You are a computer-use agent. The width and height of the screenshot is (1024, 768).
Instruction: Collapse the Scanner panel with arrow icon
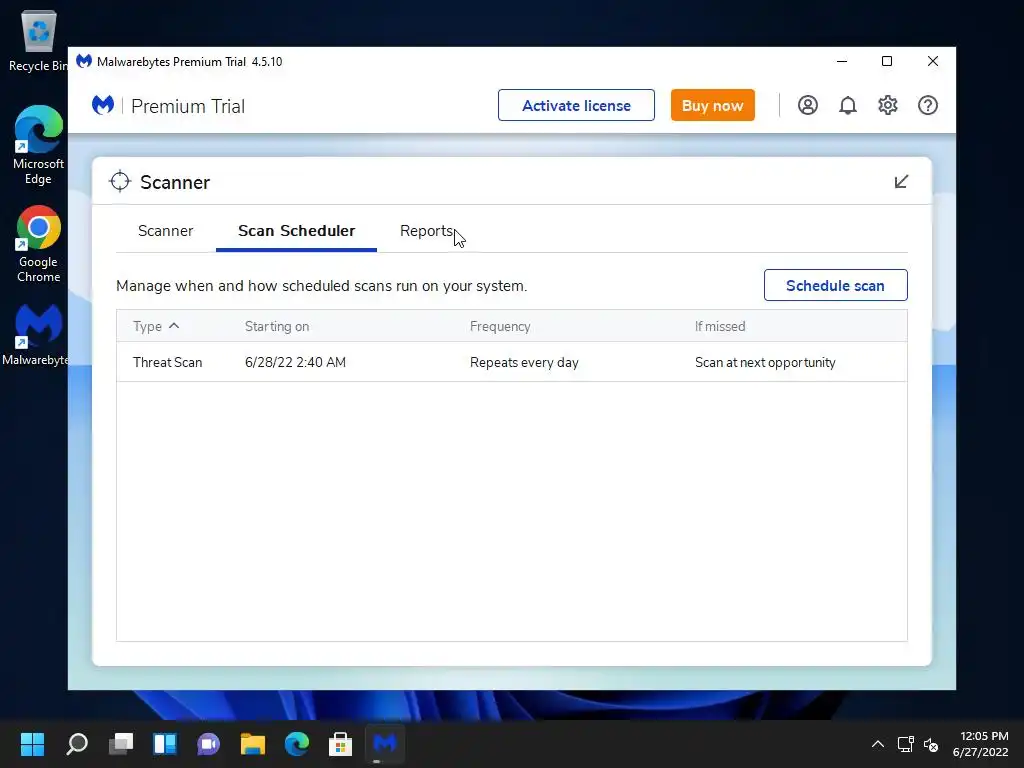tap(901, 182)
